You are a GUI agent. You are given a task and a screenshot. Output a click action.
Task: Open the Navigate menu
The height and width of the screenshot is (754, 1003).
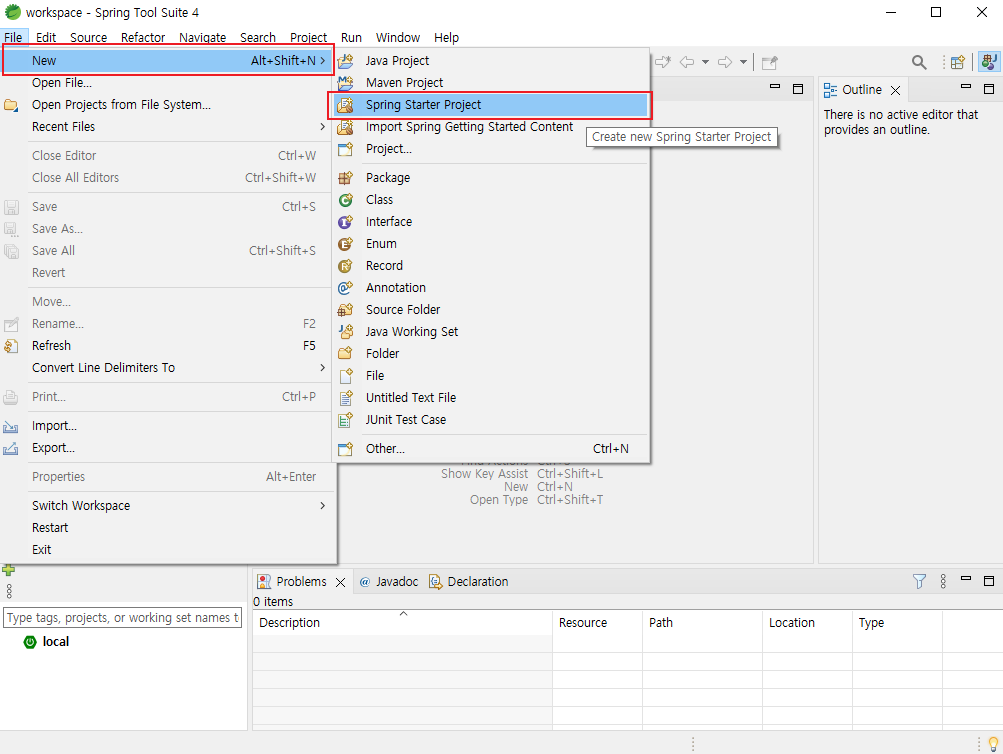click(x=203, y=38)
